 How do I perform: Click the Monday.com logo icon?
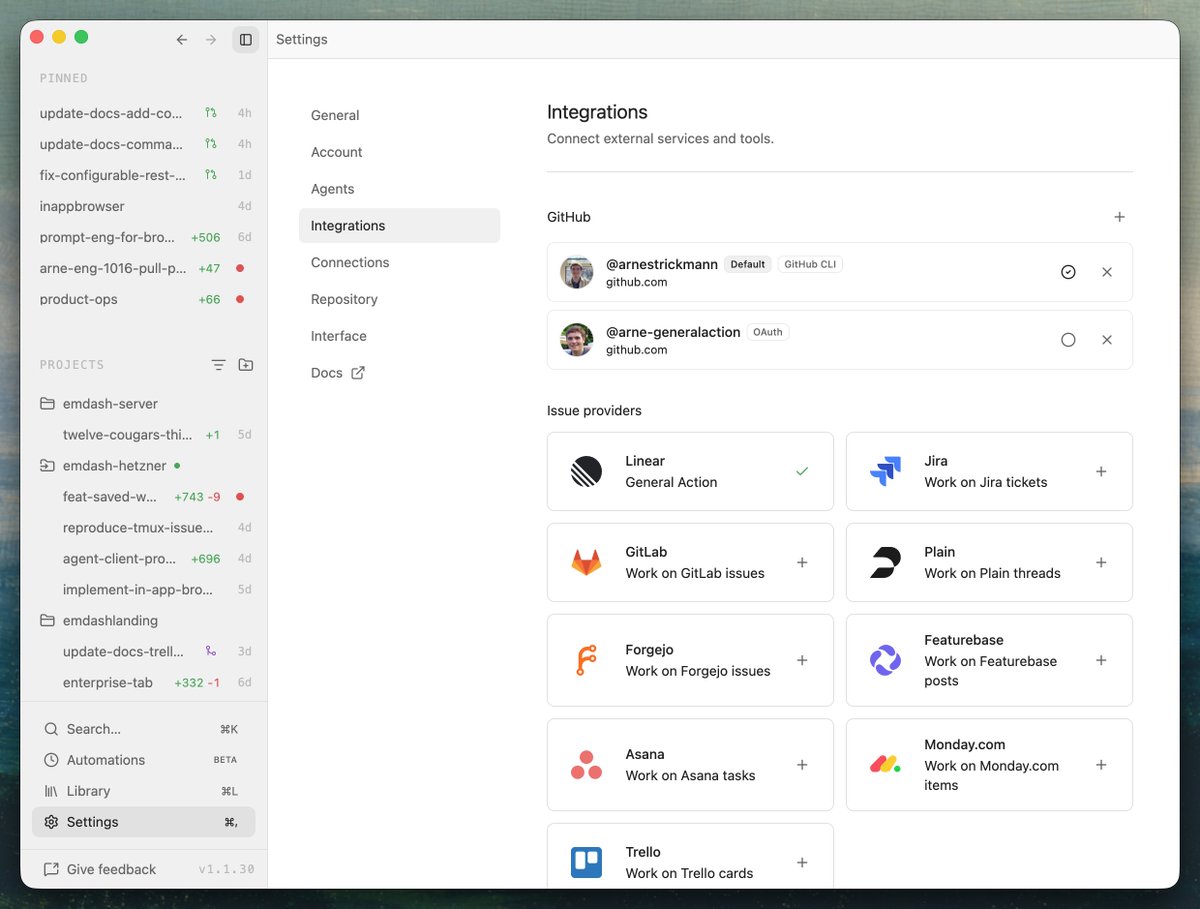click(x=885, y=765)
